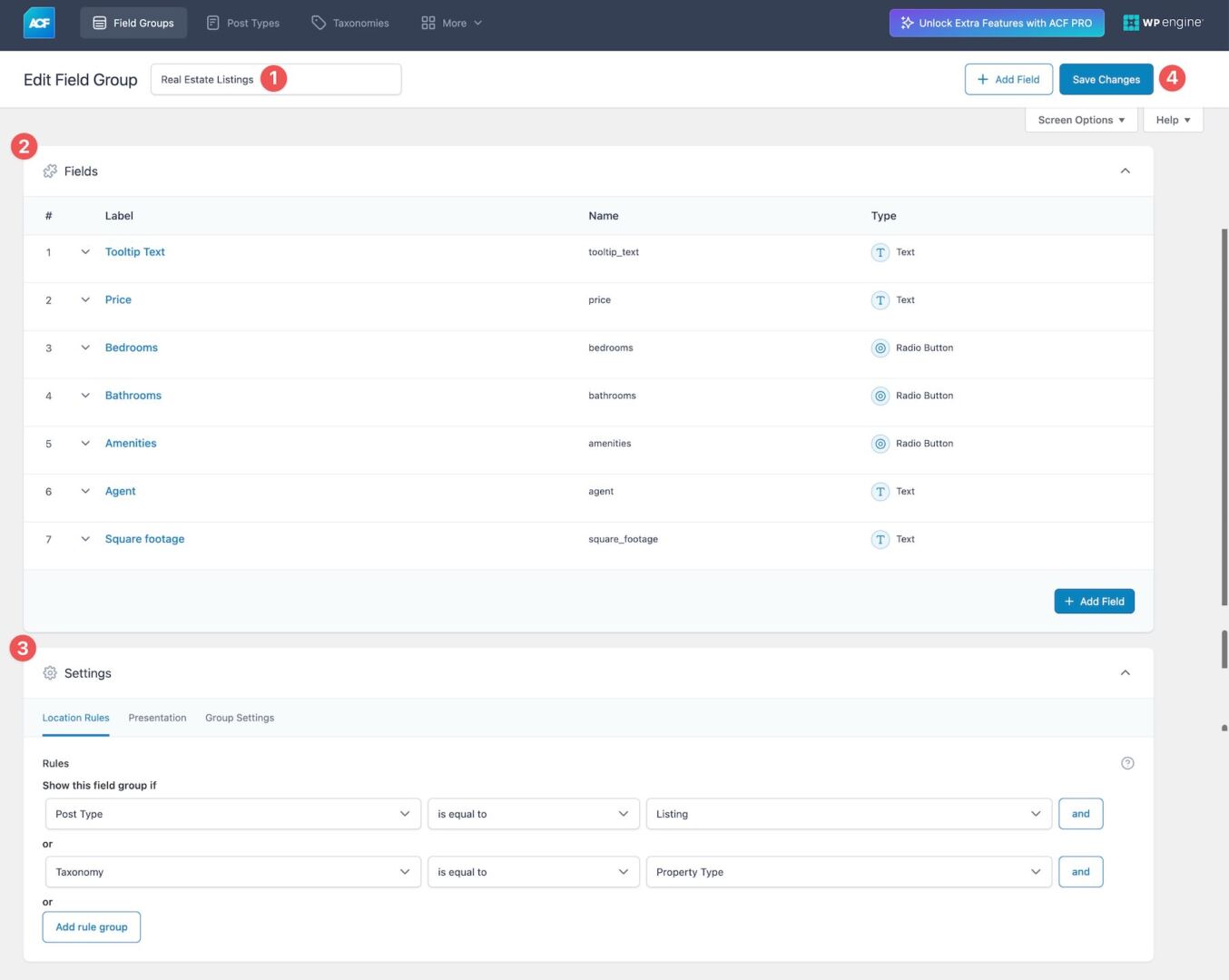Open the Amenities field link
The height and width of the screenshot is (980, 1229).
tap(131, 444)
